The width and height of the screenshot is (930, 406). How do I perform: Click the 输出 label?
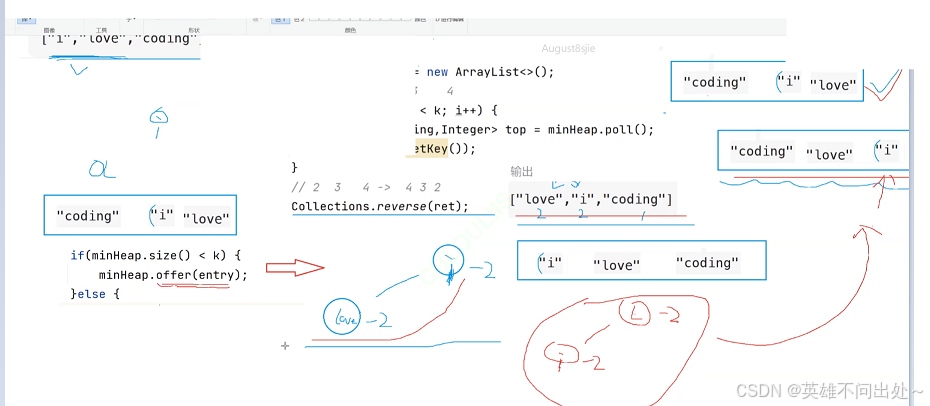coord(522,172)
